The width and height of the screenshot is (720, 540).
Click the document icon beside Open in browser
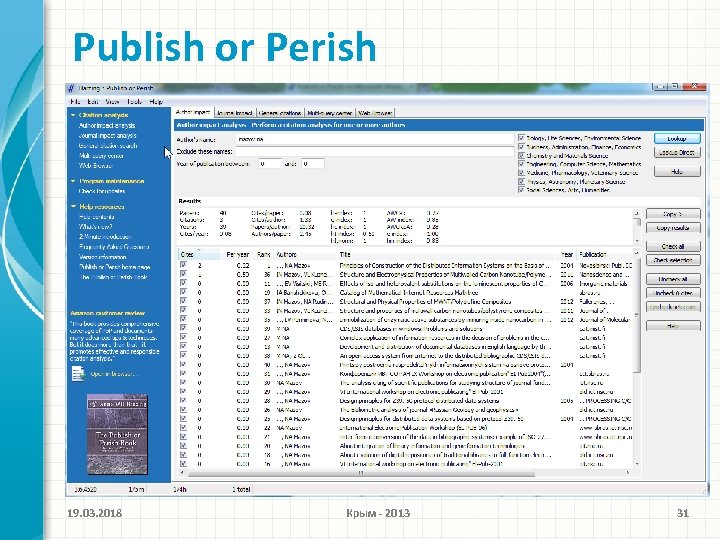(x=78, y=373)
